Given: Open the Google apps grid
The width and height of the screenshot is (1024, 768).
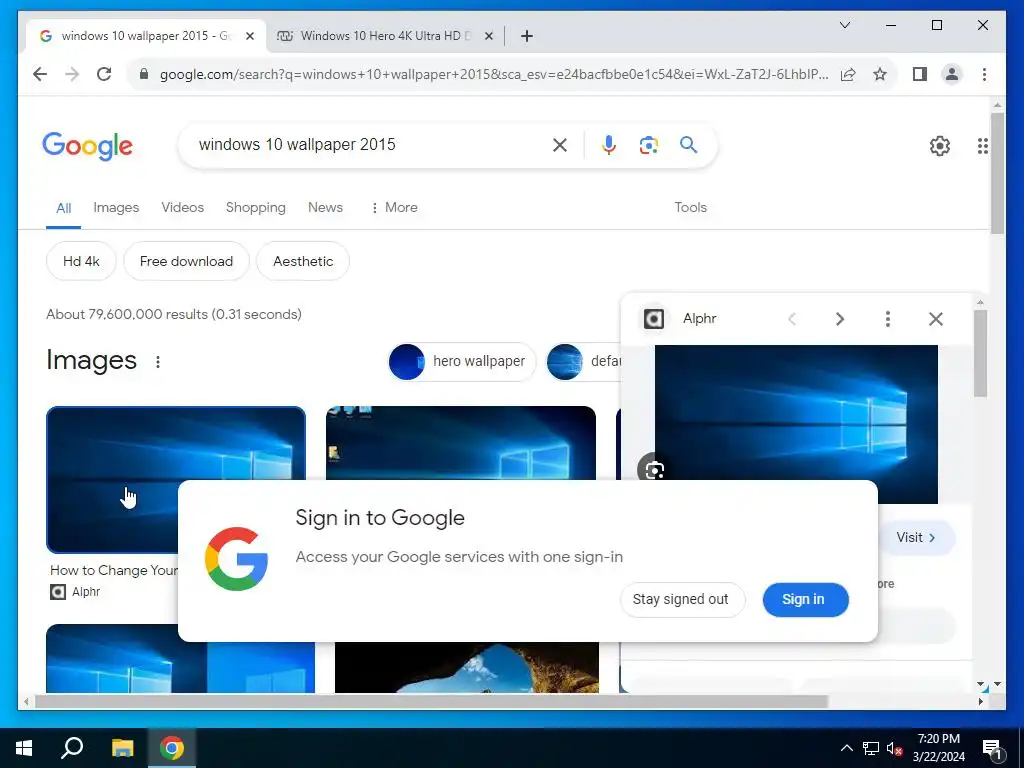Looking at the screenshot, I should tap(982, 146).
